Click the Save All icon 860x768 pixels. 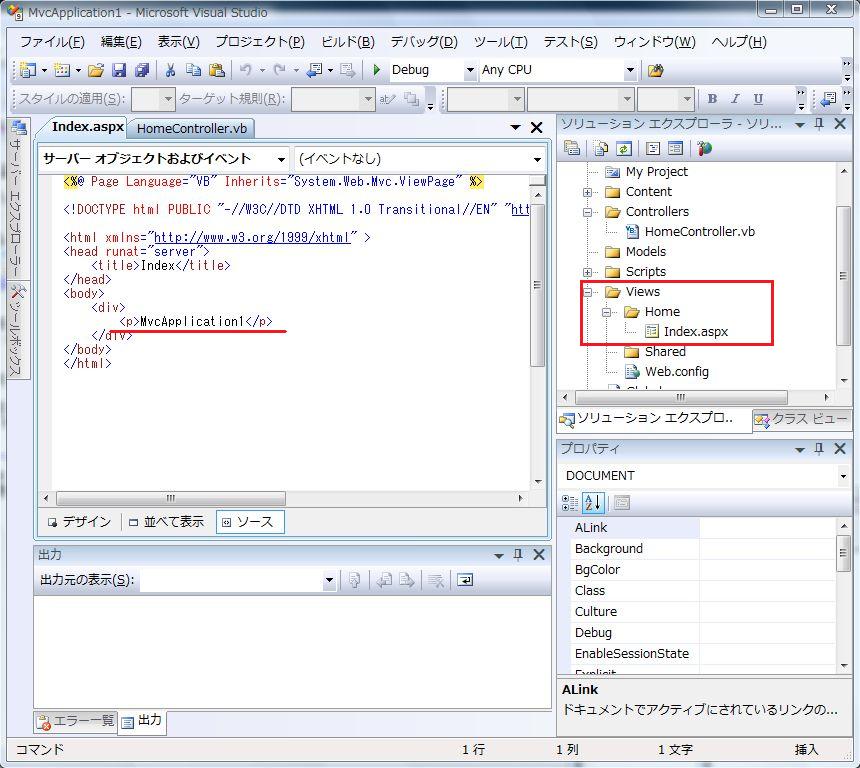(x=141, y=70)
